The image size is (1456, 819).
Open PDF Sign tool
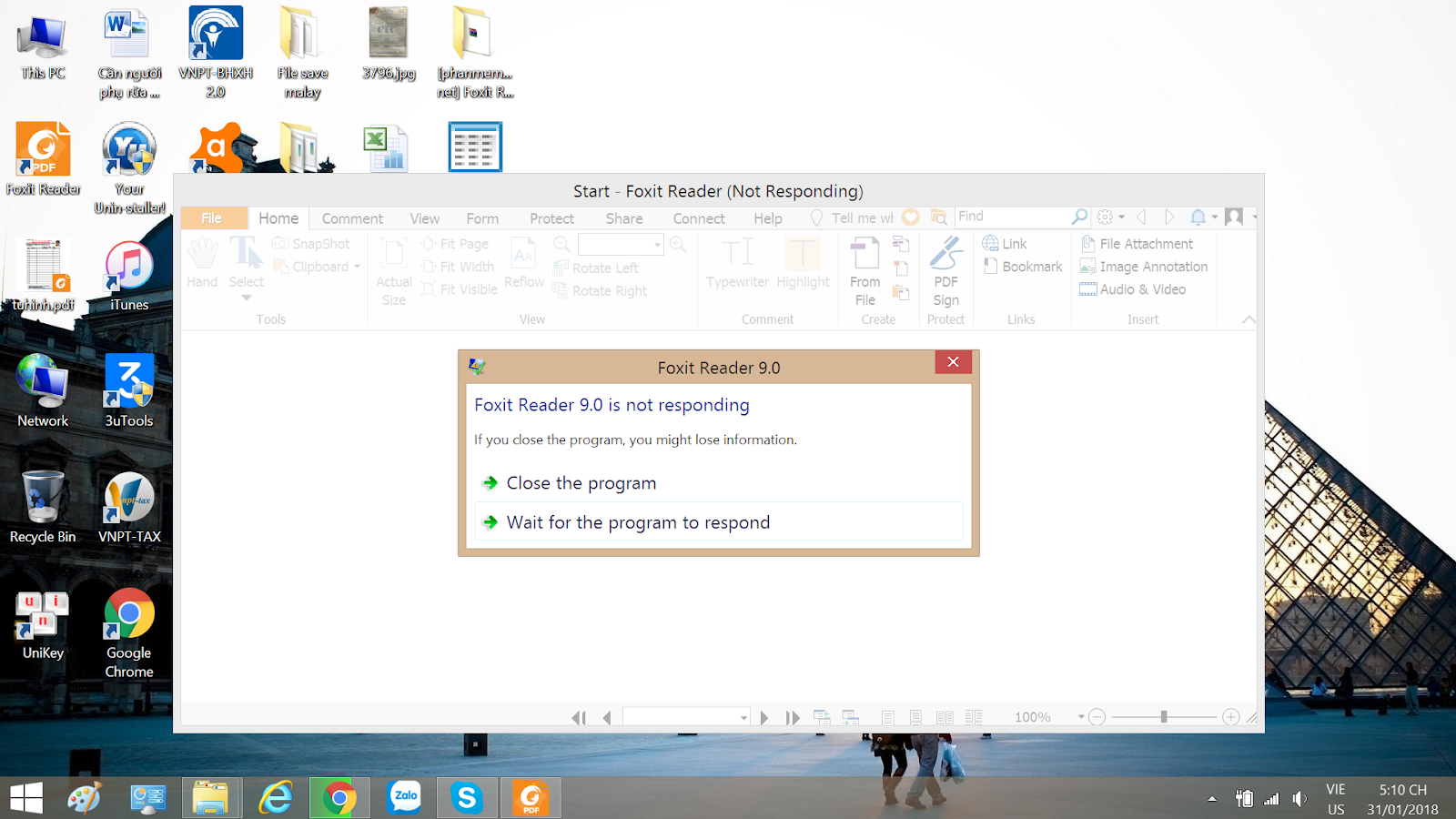point(945,272)
